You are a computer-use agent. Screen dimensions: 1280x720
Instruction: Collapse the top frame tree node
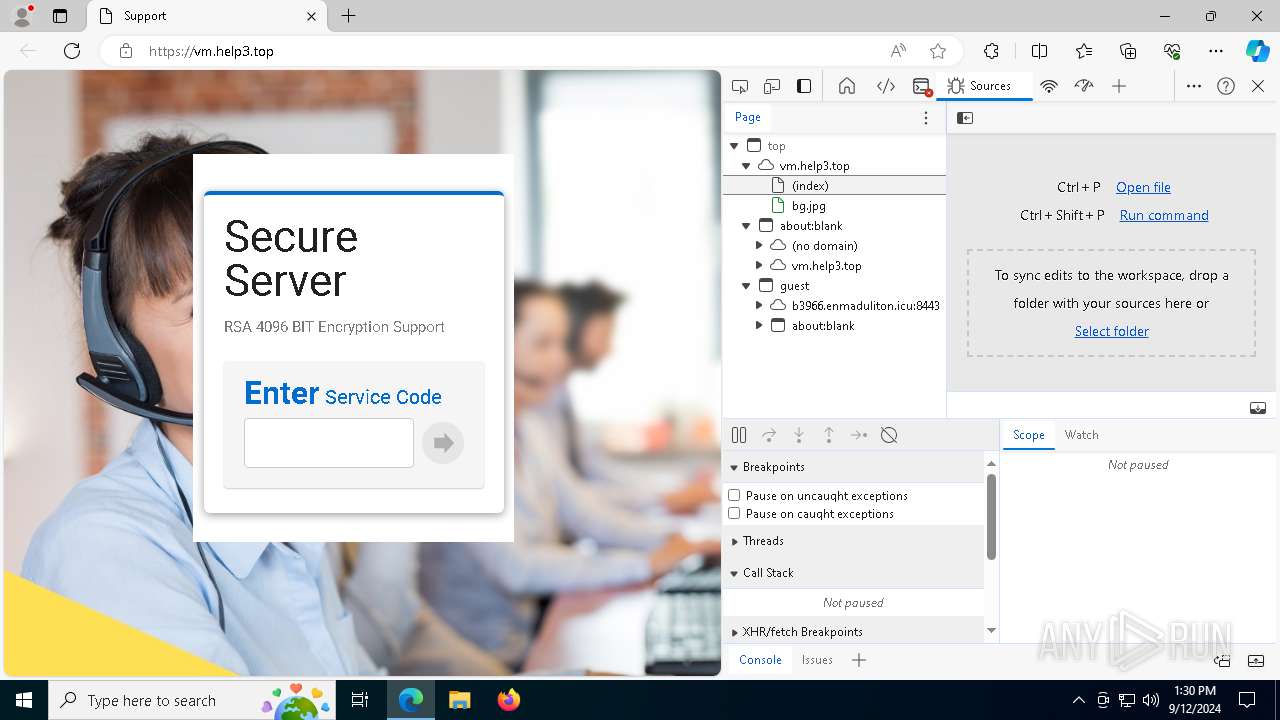click(x=734, y=146)
